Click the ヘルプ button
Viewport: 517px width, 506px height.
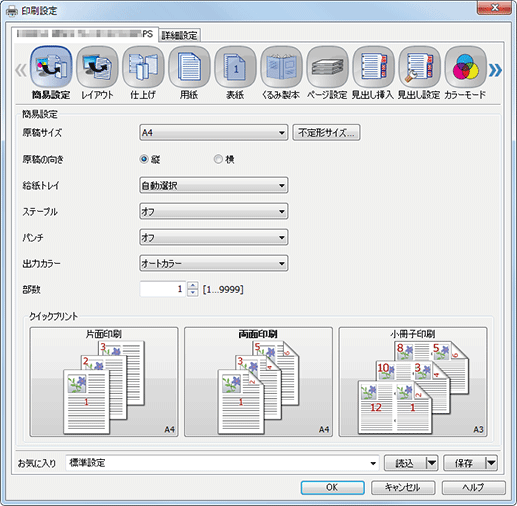(x=474, y=487)
